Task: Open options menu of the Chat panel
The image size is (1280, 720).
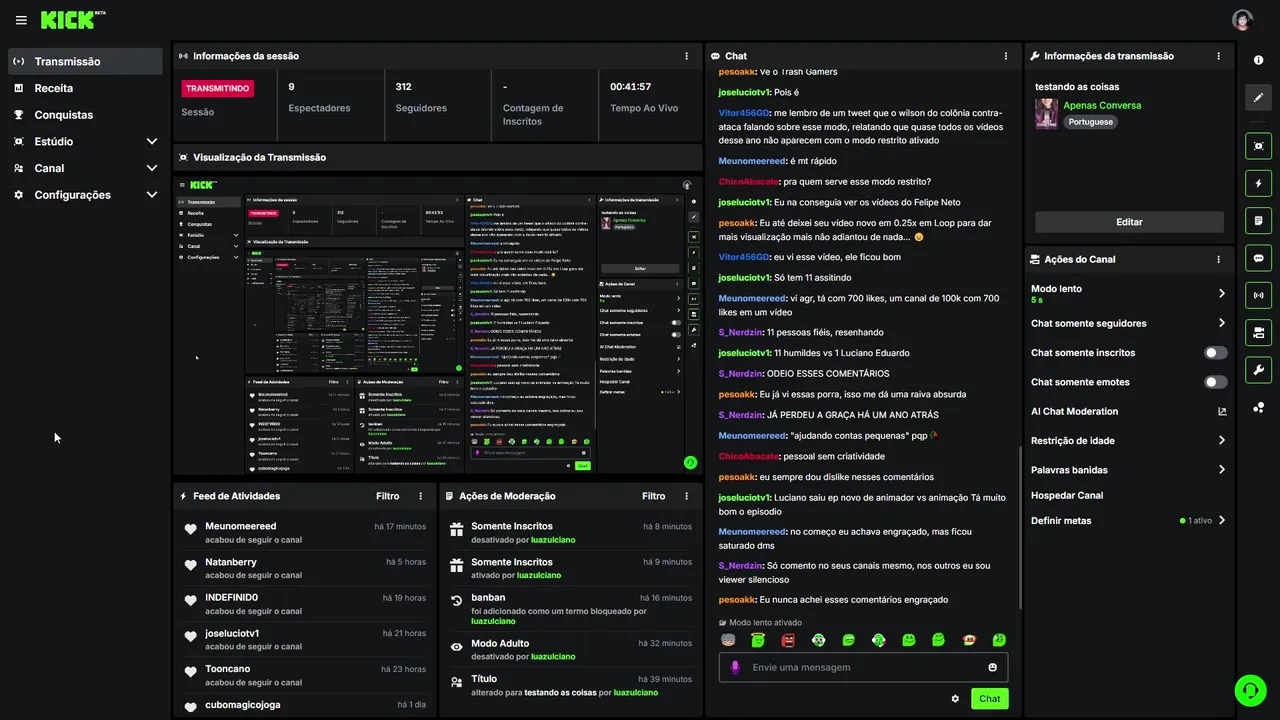Action: tap(1006, 56)
